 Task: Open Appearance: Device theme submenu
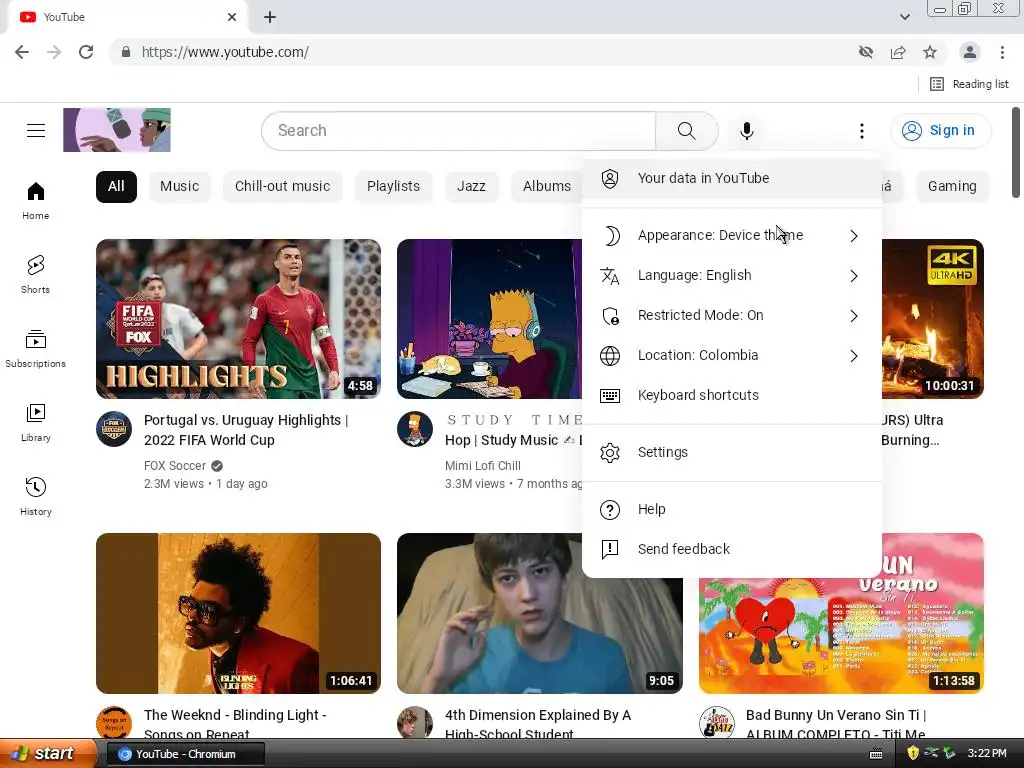pyautogui.click(x=731, y=235)
